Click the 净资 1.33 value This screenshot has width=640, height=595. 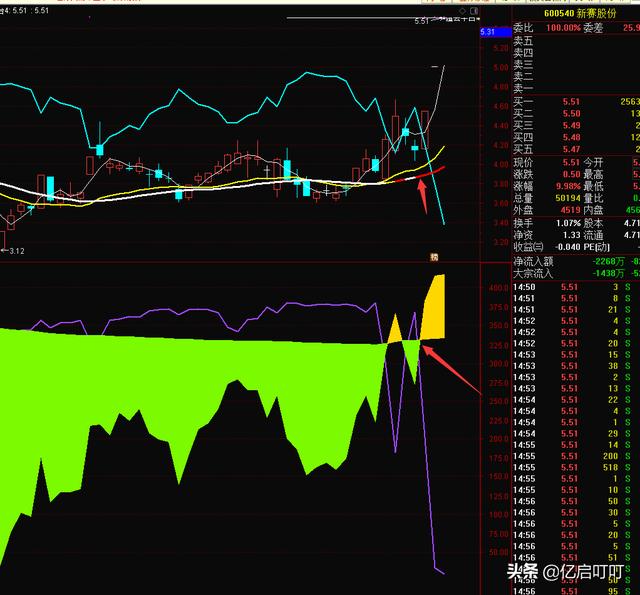pyautogui.click(x=571, y=235)
